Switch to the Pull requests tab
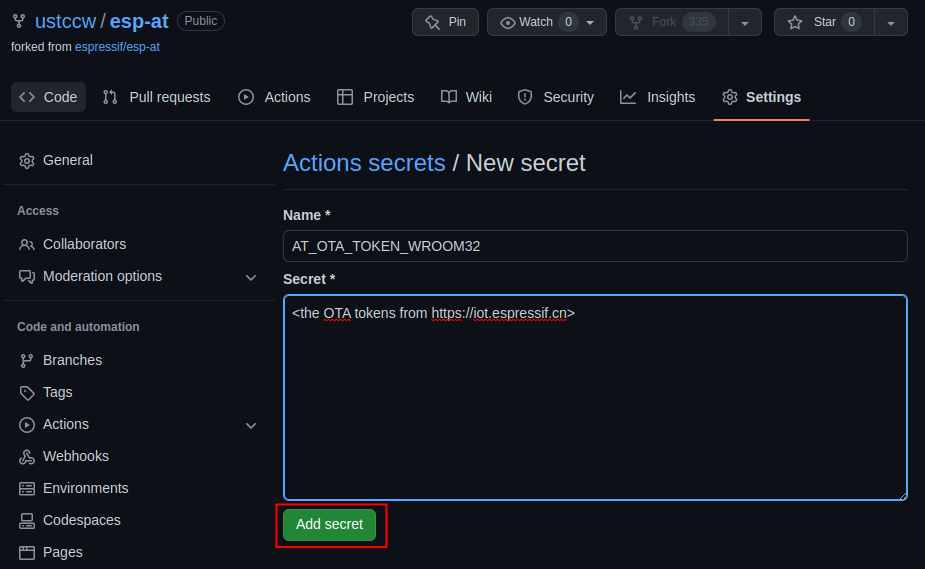925x569 pixels. pos(157,97)
